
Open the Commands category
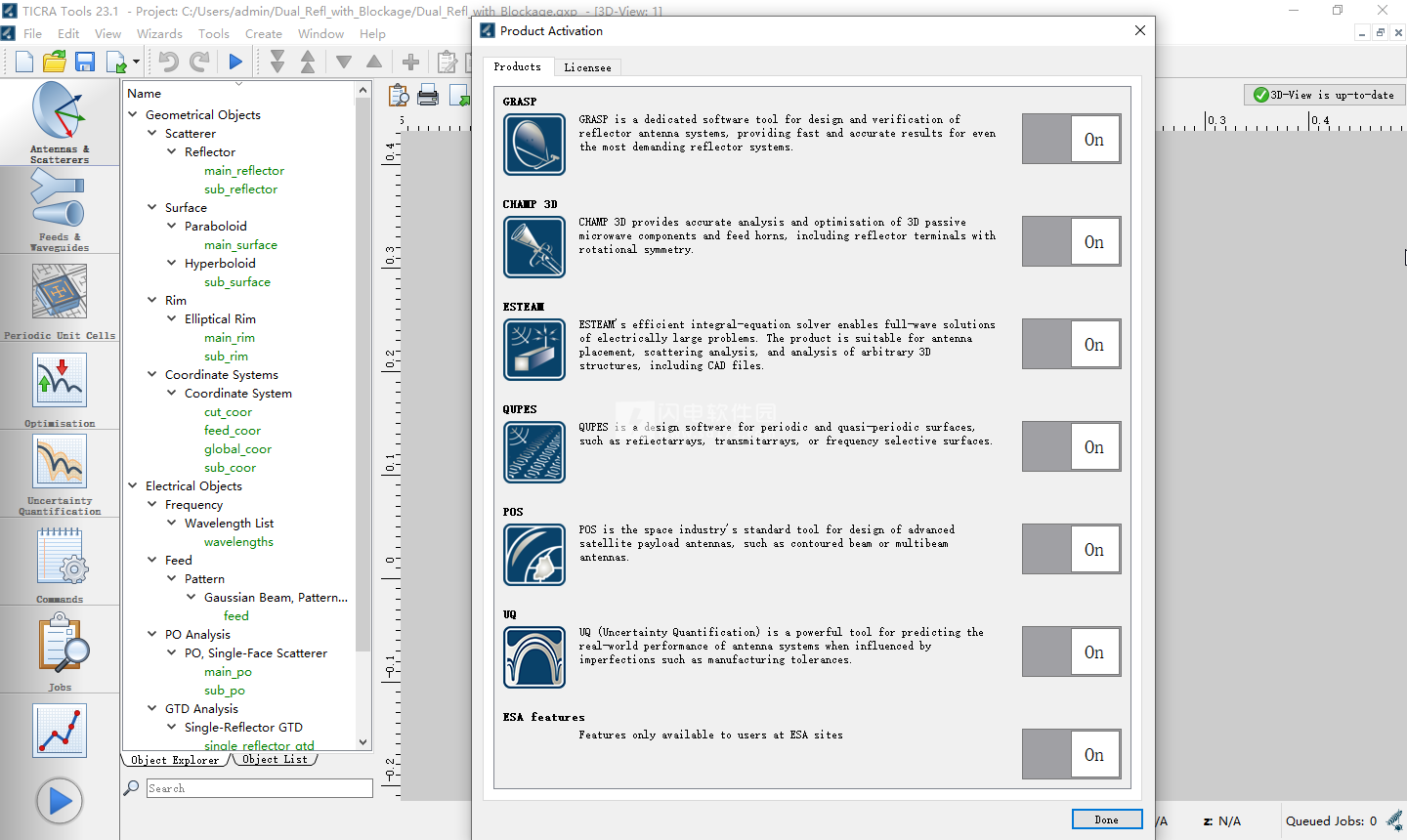point(60,562)
